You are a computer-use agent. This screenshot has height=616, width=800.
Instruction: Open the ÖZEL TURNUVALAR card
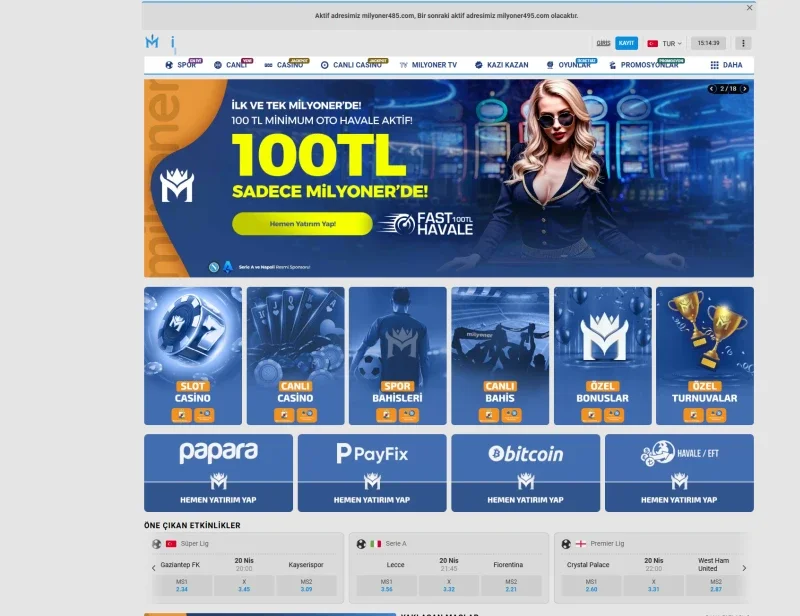tap(705, 356)
